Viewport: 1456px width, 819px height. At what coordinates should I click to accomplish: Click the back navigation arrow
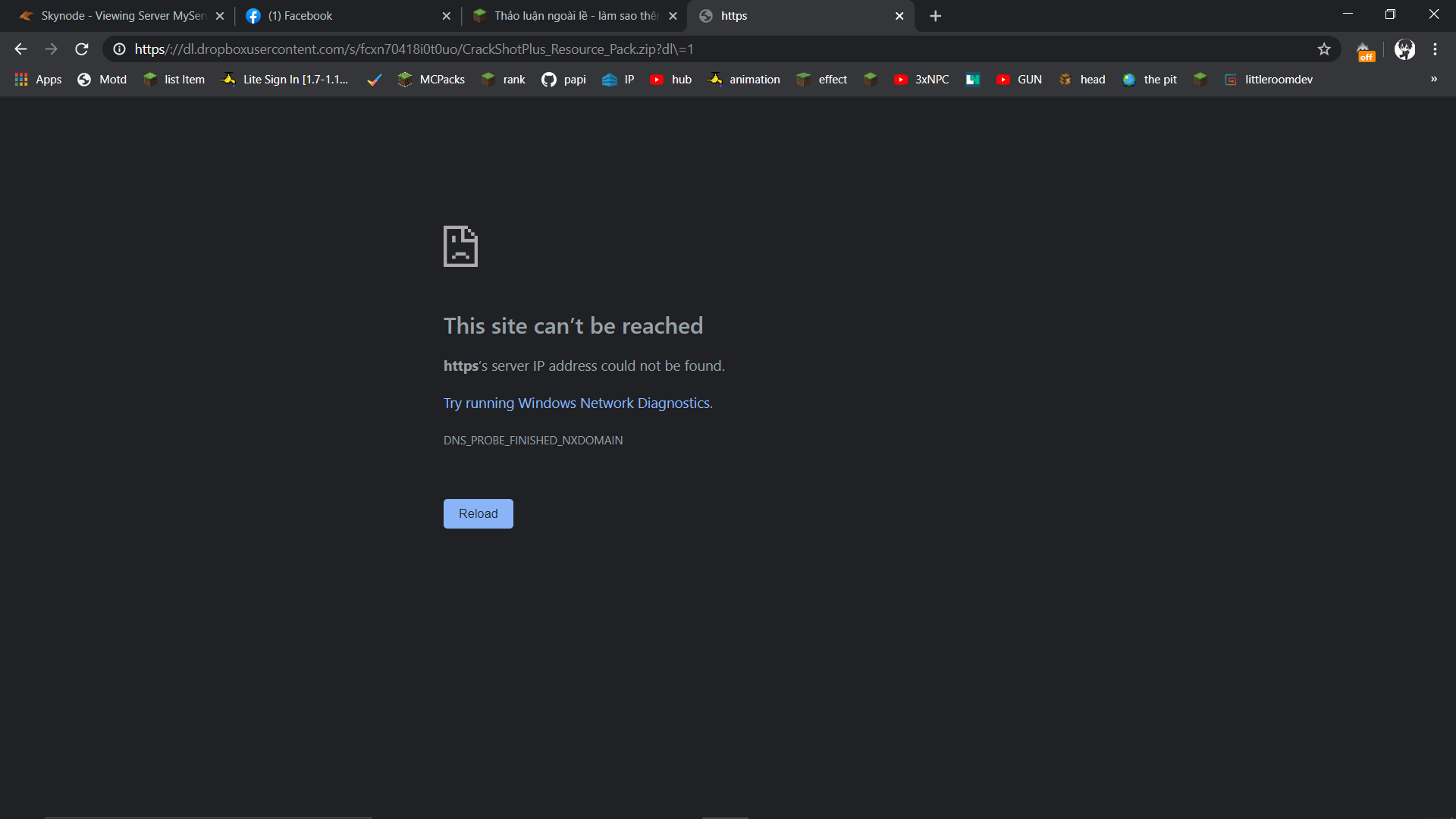(x=20, y=49)
